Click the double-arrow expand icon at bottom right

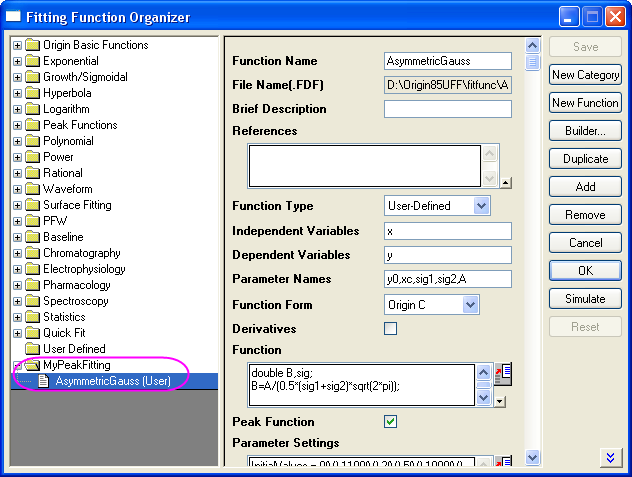[x=610, y=457]
